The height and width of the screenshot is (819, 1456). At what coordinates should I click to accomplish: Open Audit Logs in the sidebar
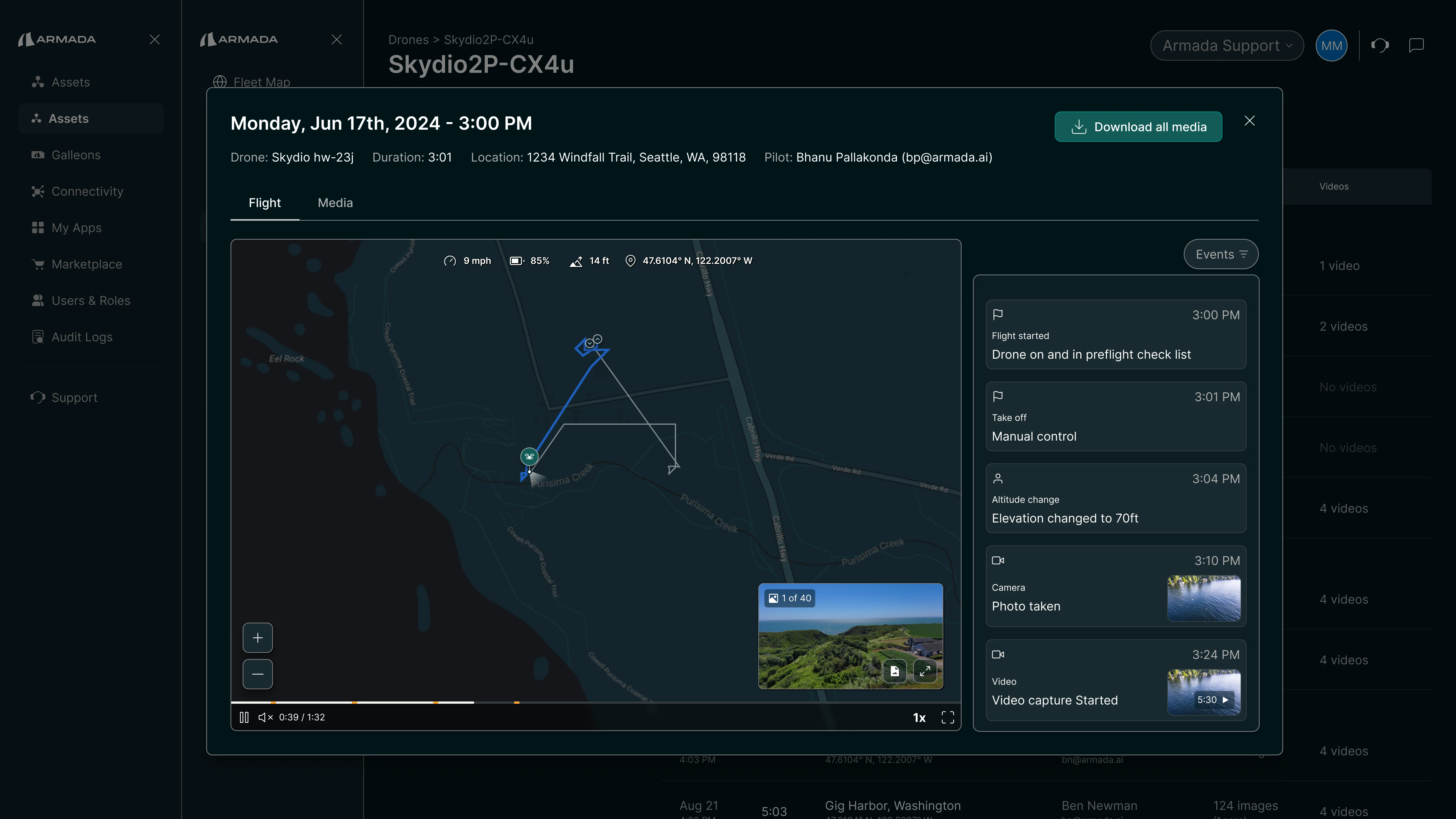pos(82,337)
